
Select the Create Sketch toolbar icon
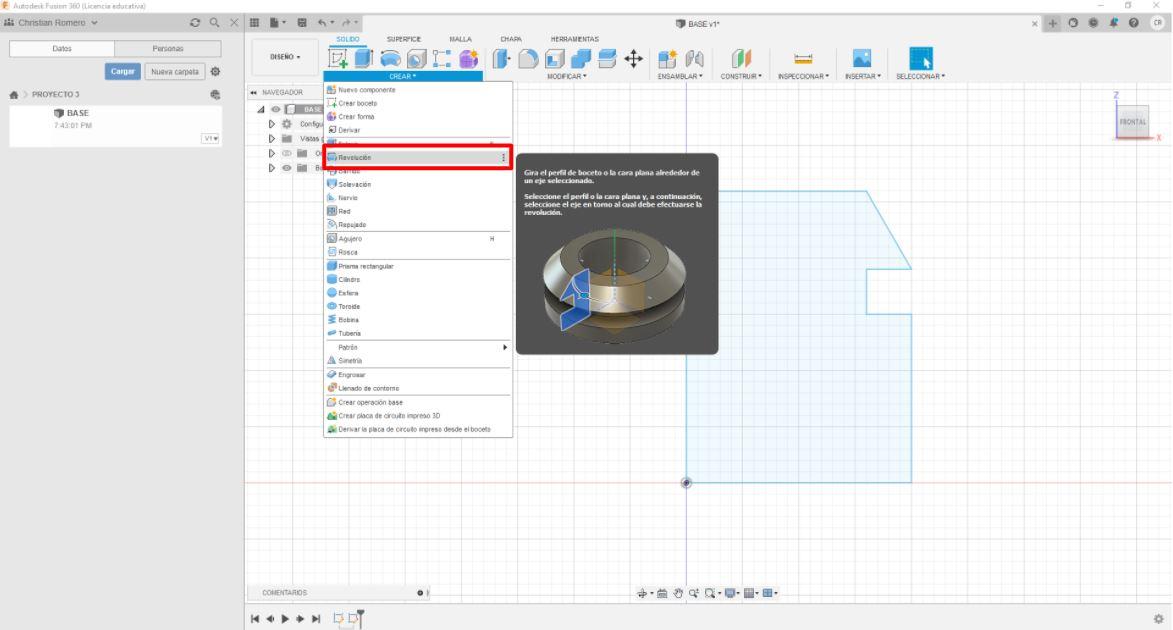(338, 58)
